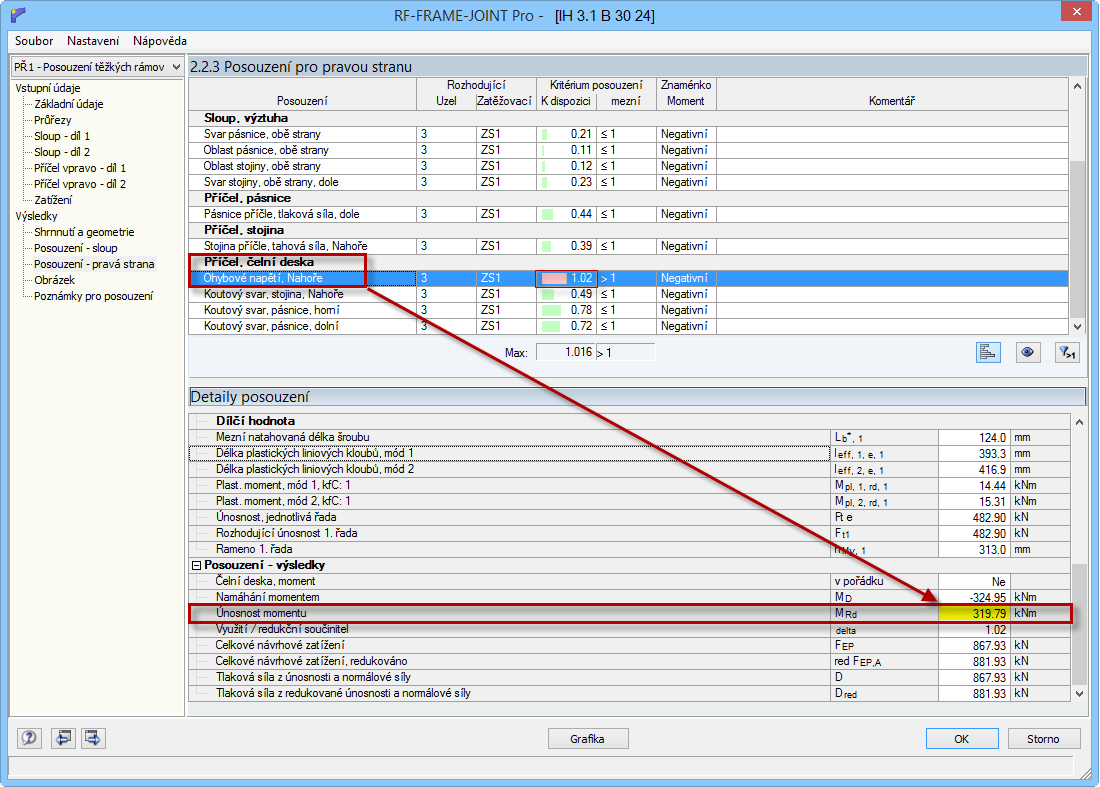Select row Koutový svar, stojina, Nahoře
1100x787 pixels.
[x=628, y=294]
